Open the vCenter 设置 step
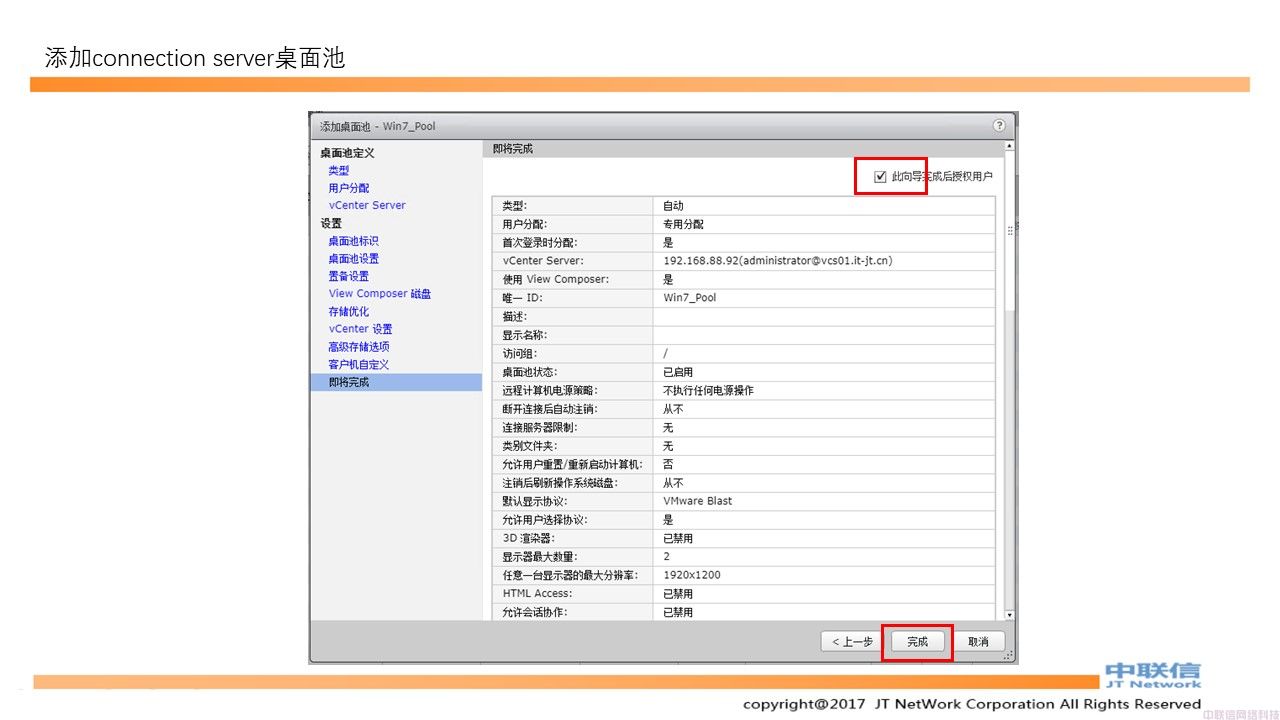Viewport: 1280px width, 720px height. [360, 329]
